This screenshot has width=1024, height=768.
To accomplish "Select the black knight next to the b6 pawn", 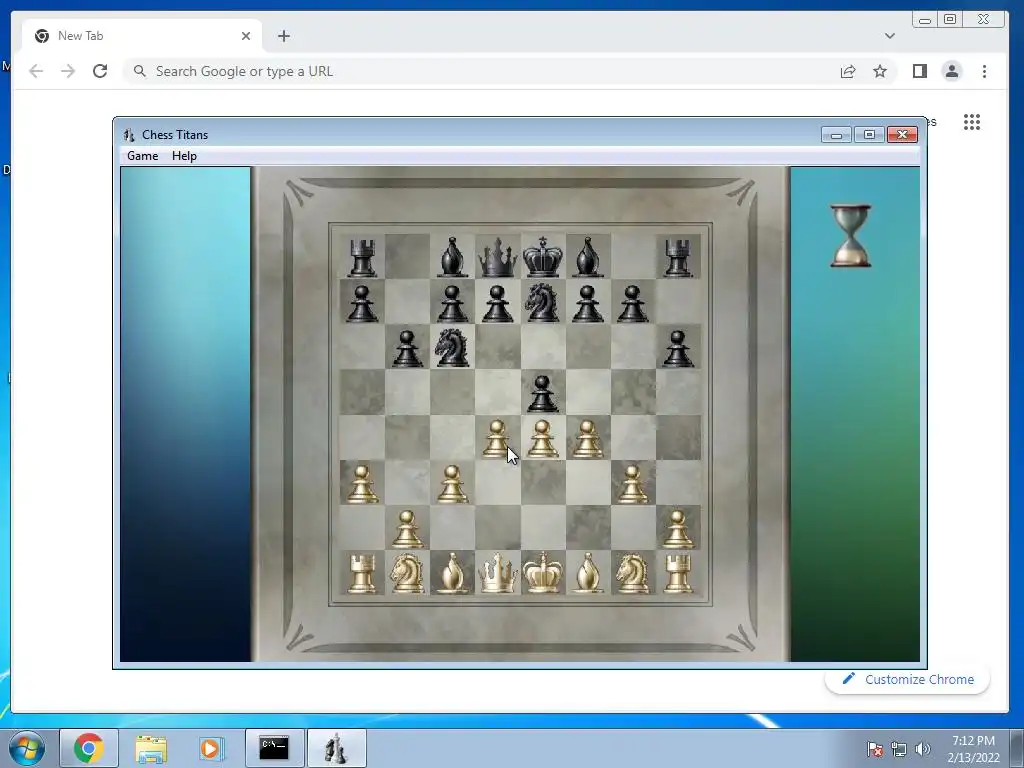I will click(x=452, y=347).
